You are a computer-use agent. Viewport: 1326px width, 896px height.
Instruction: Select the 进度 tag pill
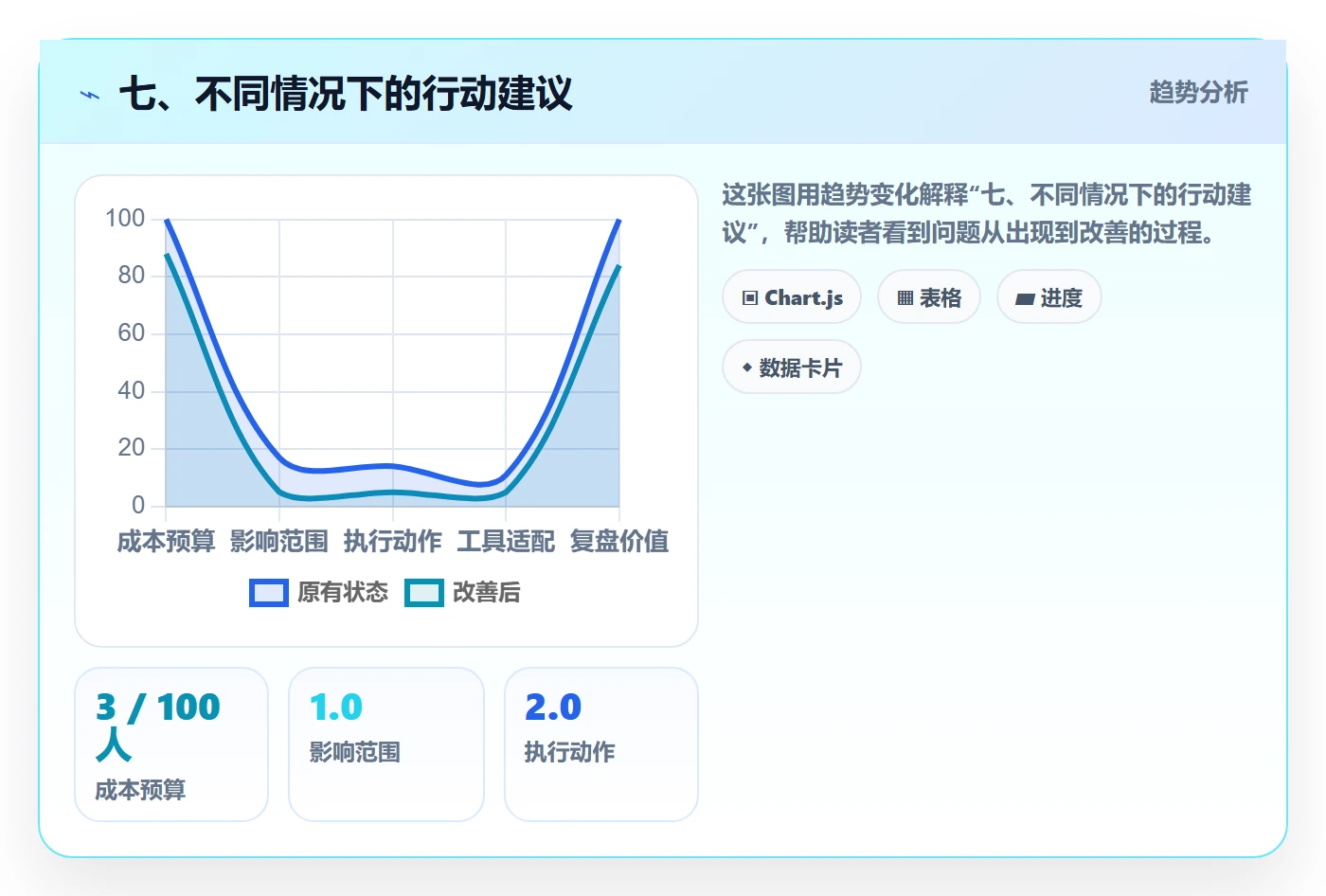1048,297
